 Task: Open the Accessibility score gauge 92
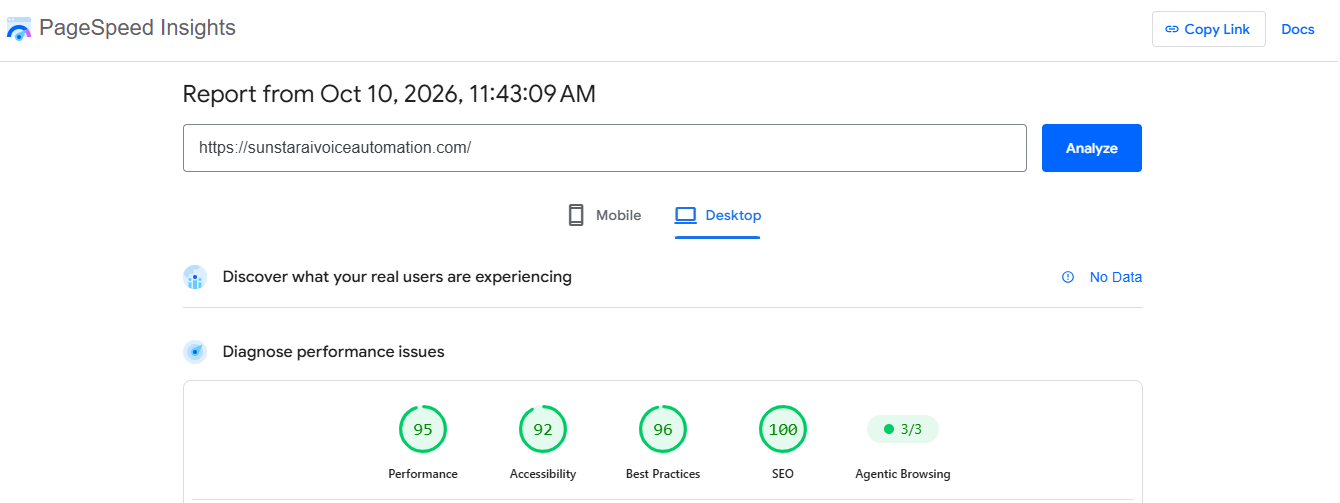tap(543, 430)
